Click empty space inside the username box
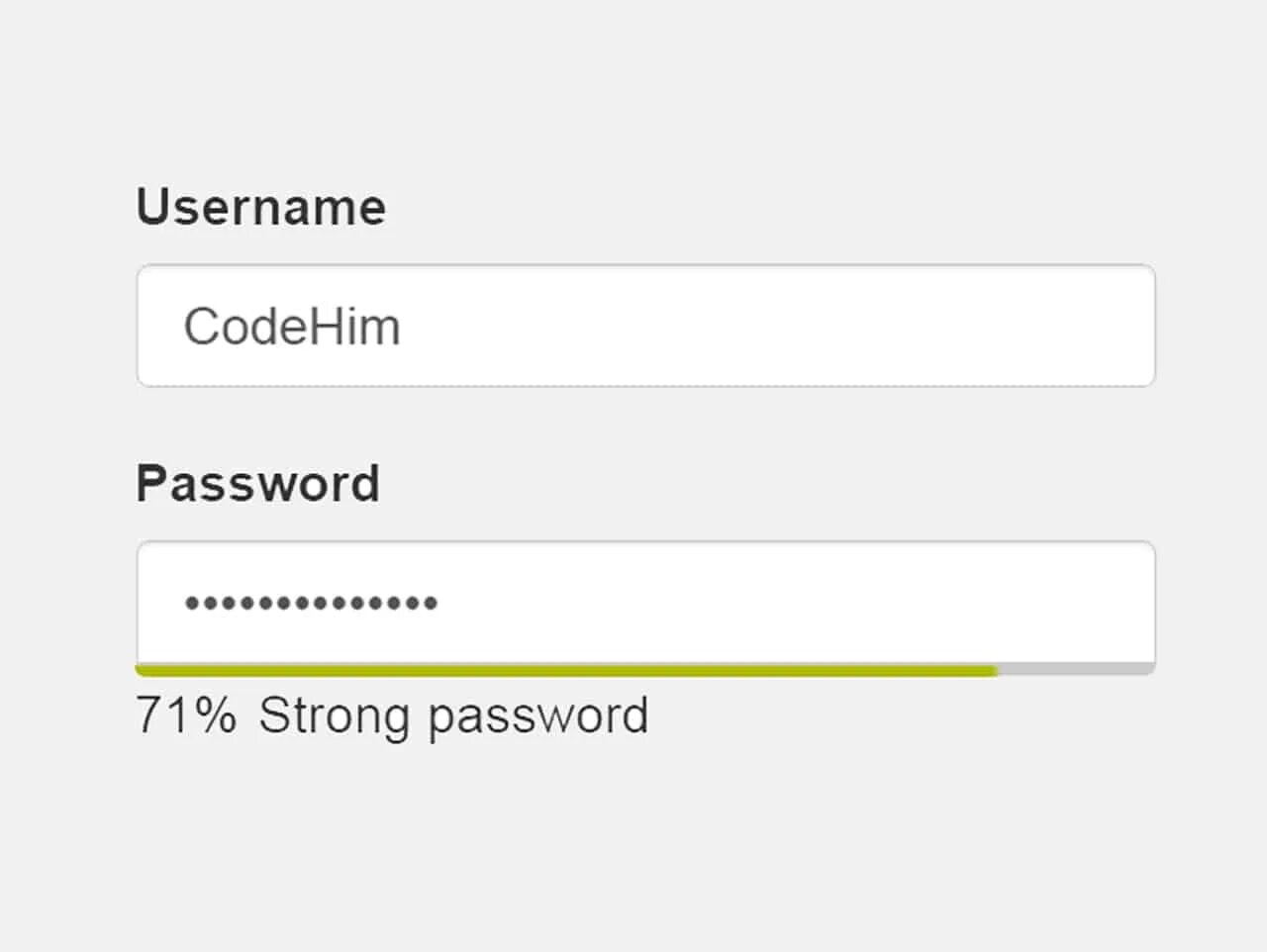The image size is (1267, 952). [x=792, y=327]
